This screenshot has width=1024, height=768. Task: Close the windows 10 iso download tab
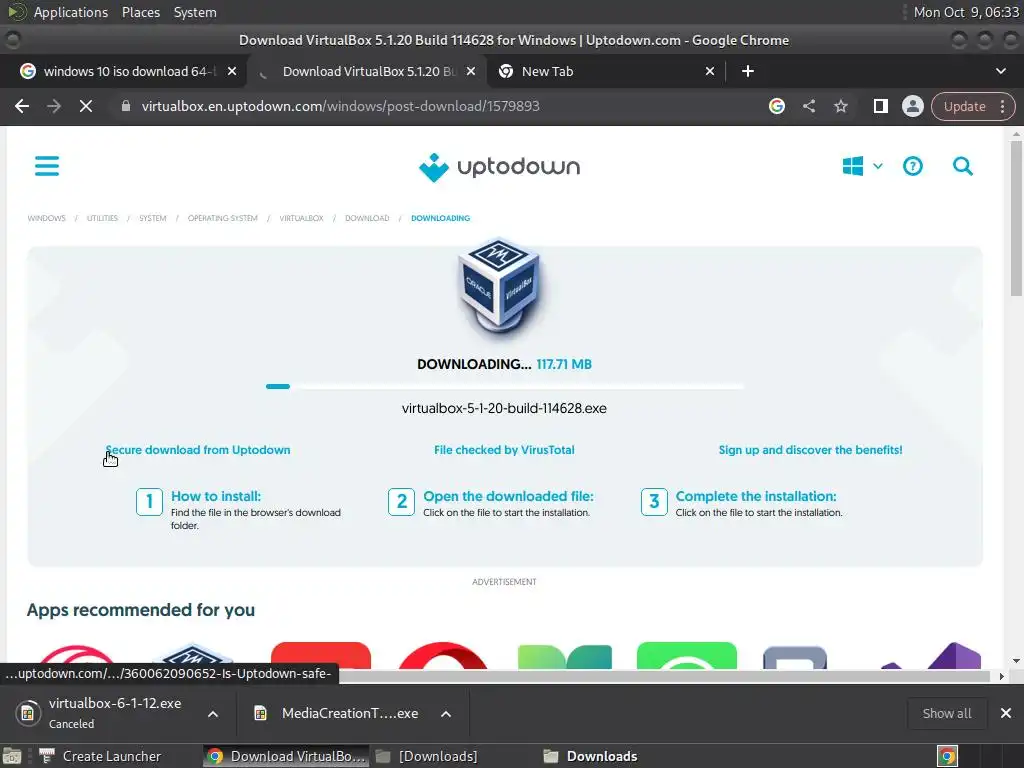(232, 71)
